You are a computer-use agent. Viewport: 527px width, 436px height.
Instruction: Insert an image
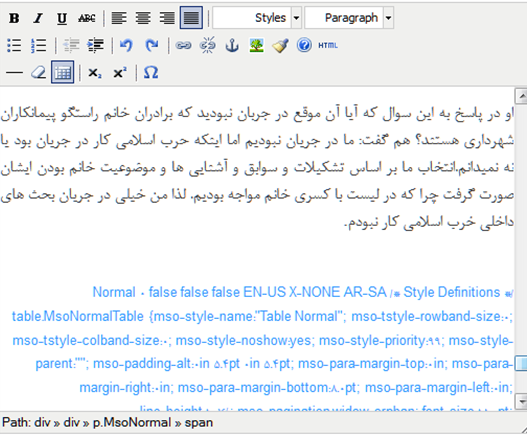tap(256, 45)
